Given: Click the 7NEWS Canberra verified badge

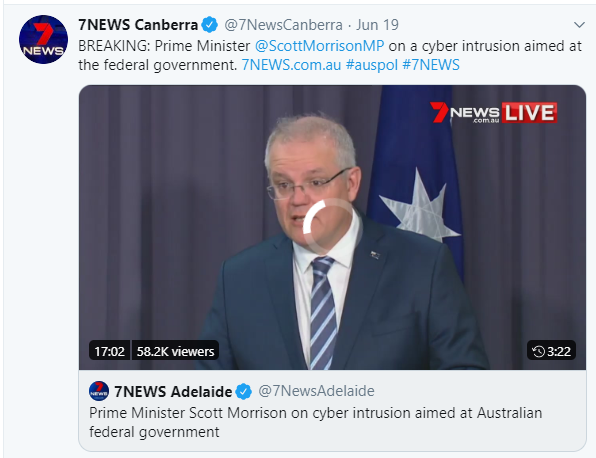Looking at the screenshot, I should coord(209,25).
